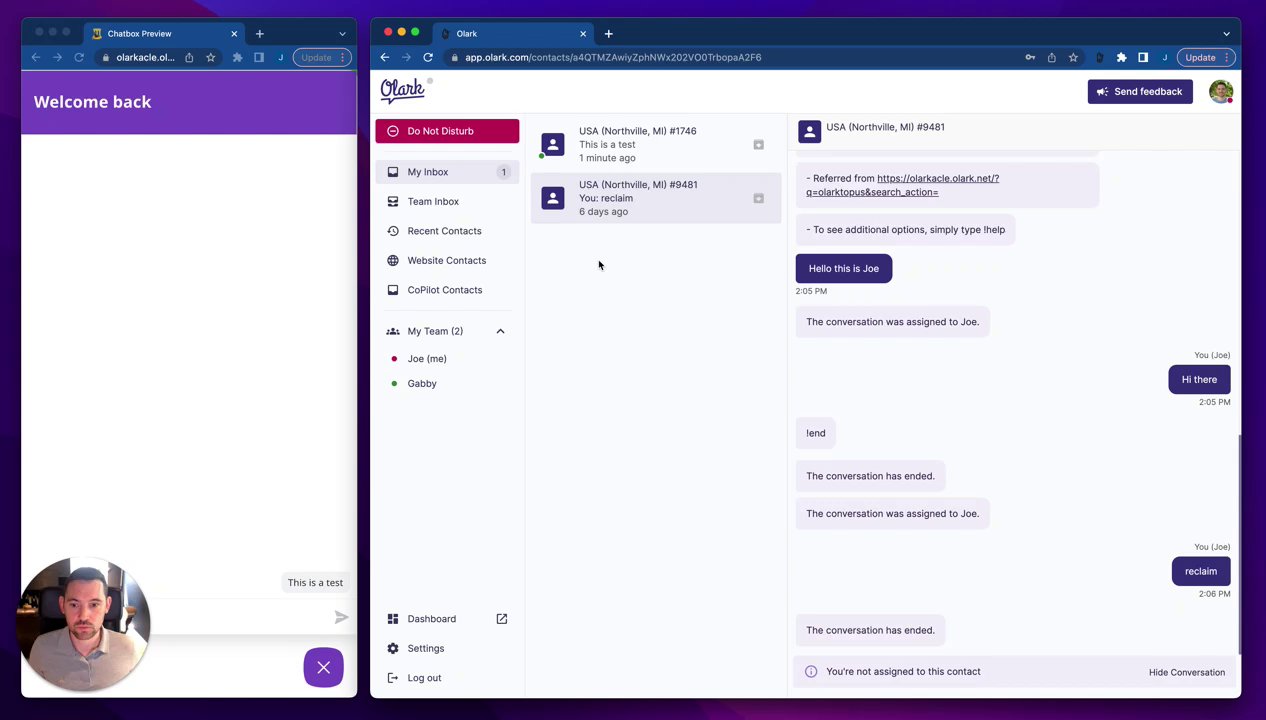Close the chatbox with the purple X button

tap(323, 667)
